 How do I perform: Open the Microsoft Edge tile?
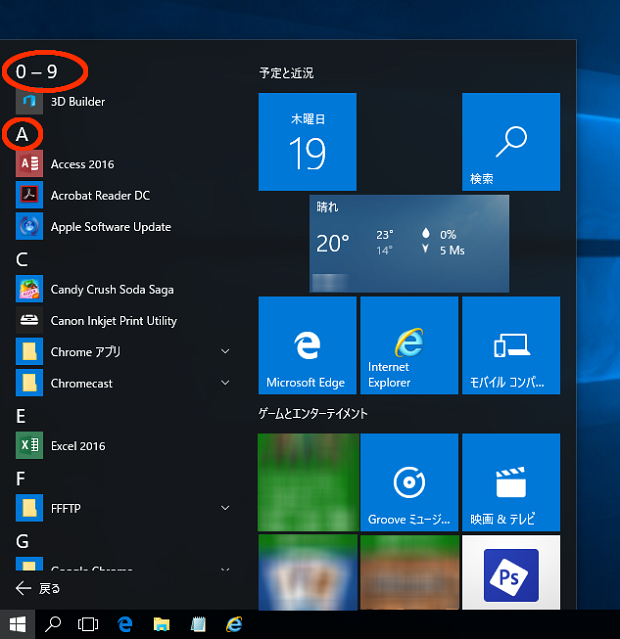click(307, 346)
